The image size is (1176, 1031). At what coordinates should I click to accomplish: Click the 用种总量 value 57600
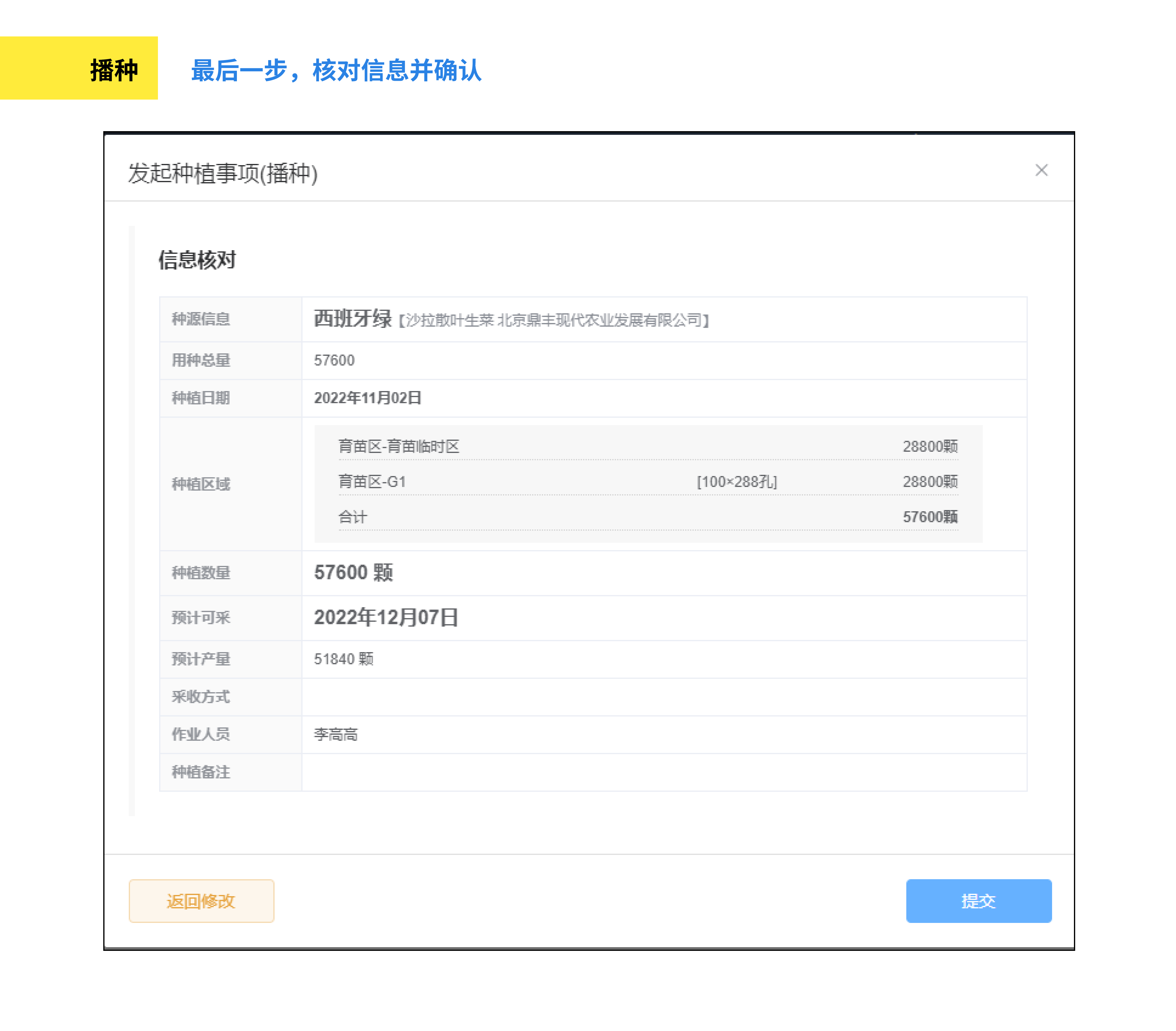334,361
